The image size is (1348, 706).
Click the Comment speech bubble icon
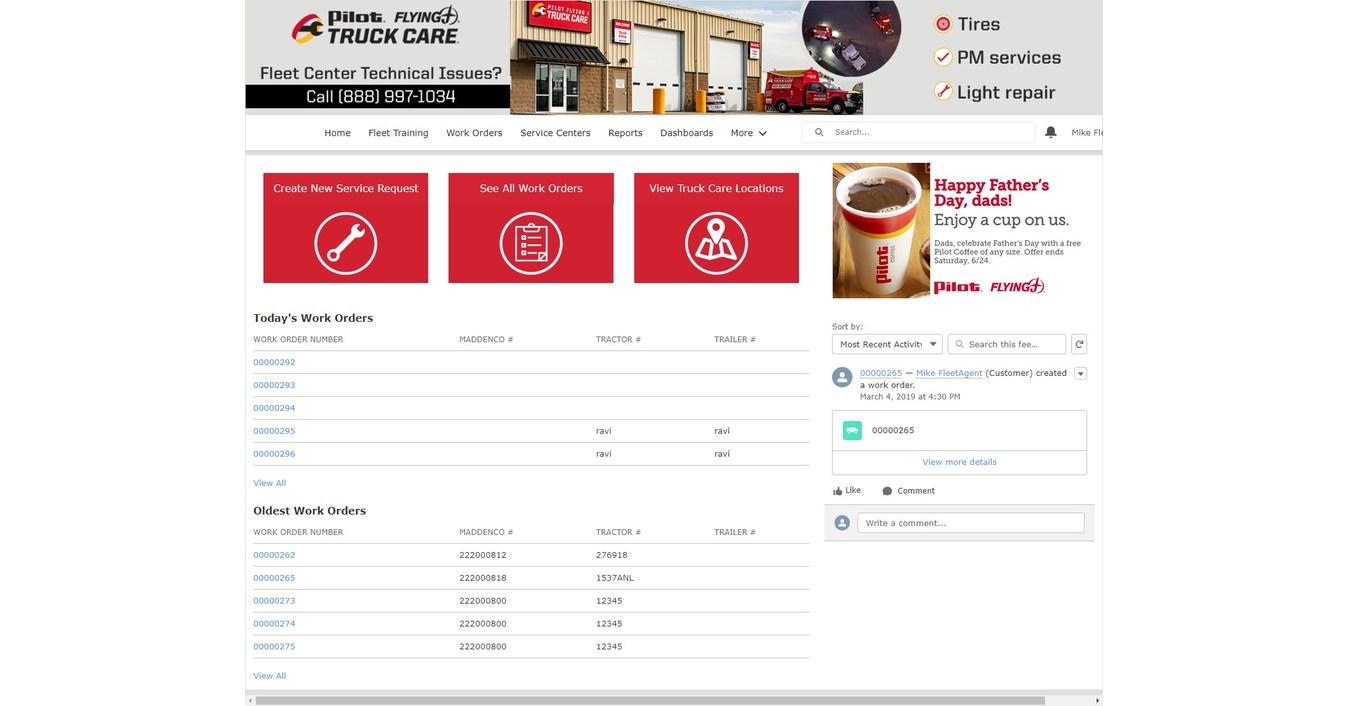(x=887, y=491)
